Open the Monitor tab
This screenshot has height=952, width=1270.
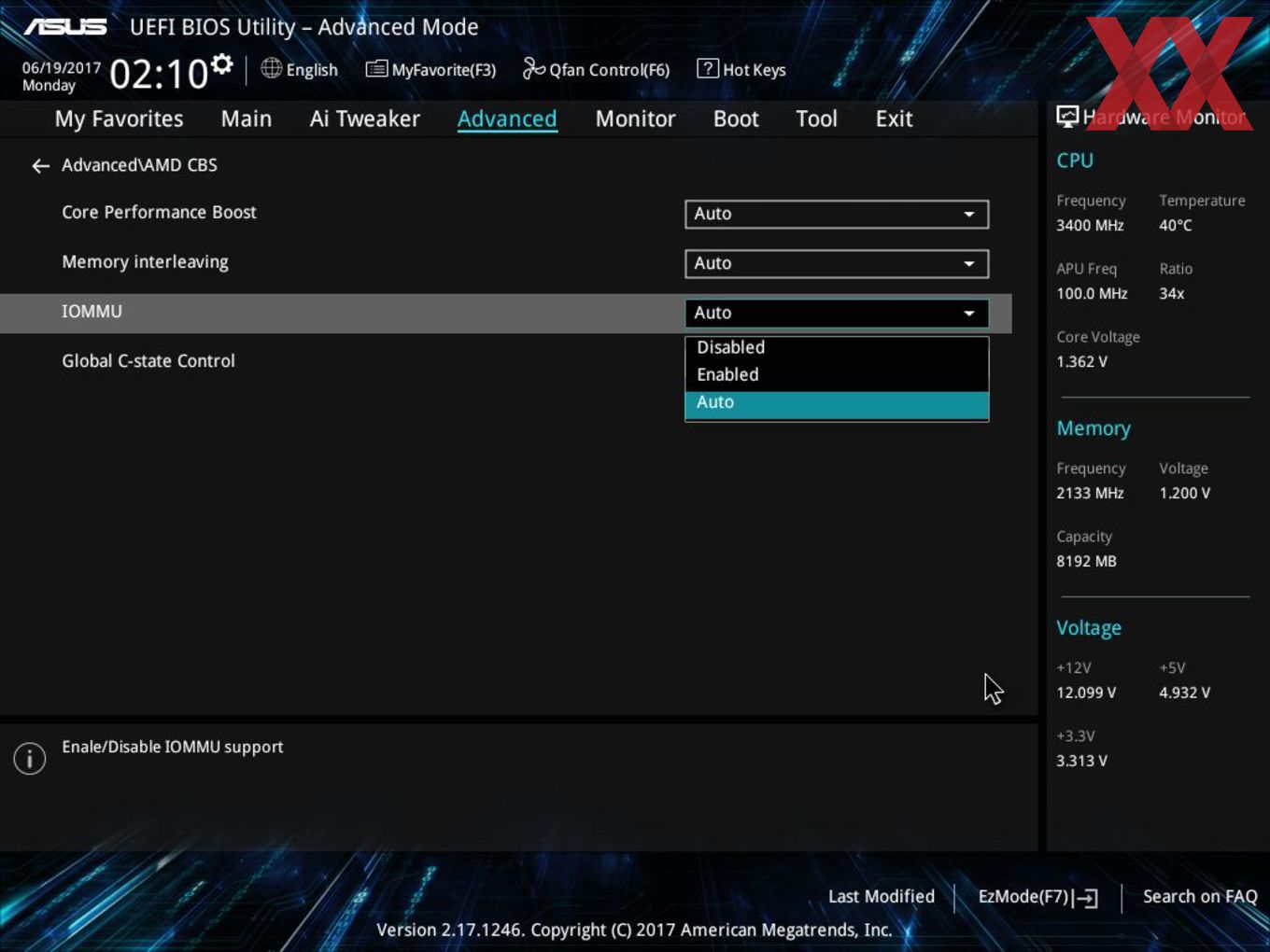[x=635, y=119]
